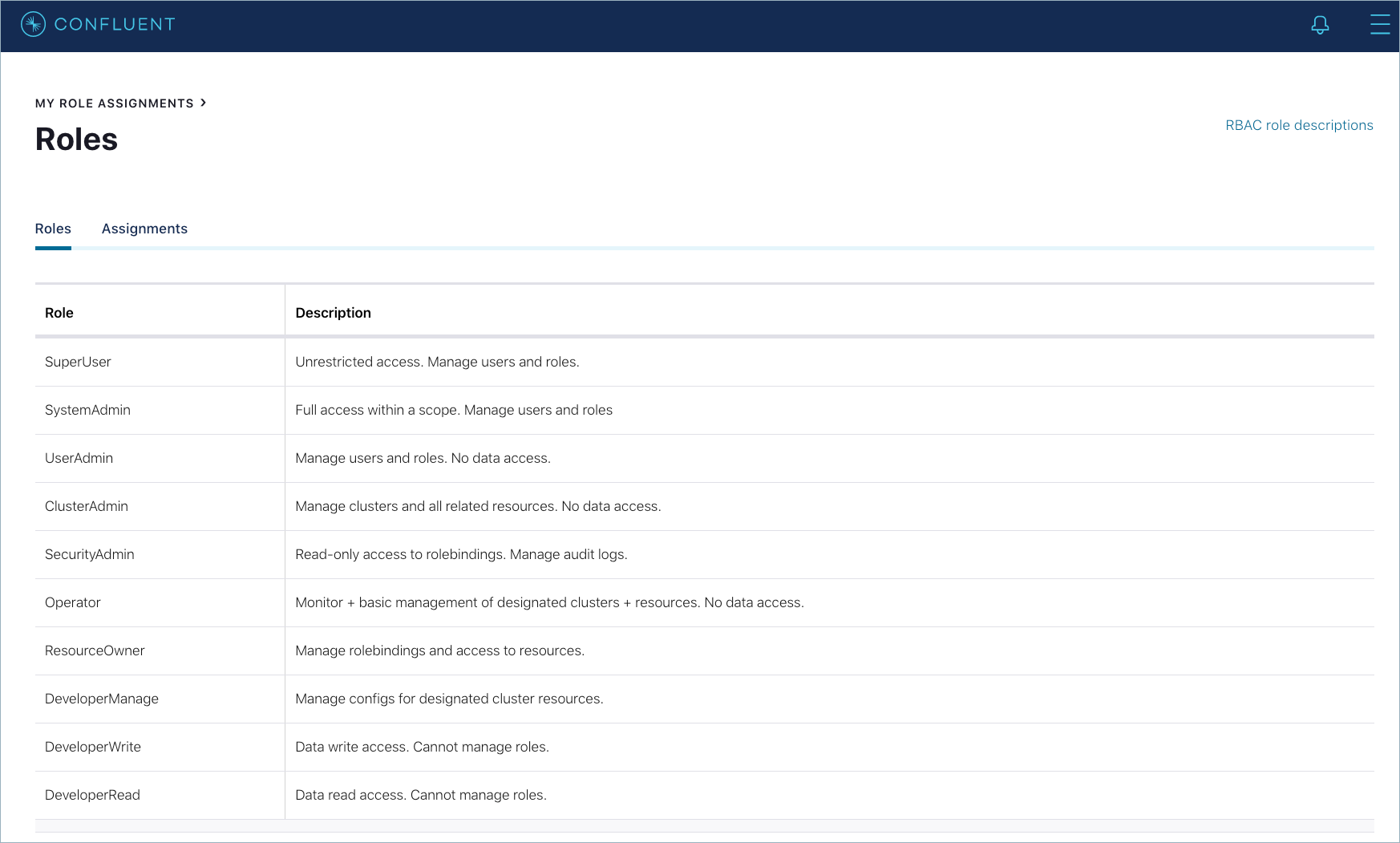The image size is (1400, 843).
Task: Select the SystemAdmin role
Action: 87,410
